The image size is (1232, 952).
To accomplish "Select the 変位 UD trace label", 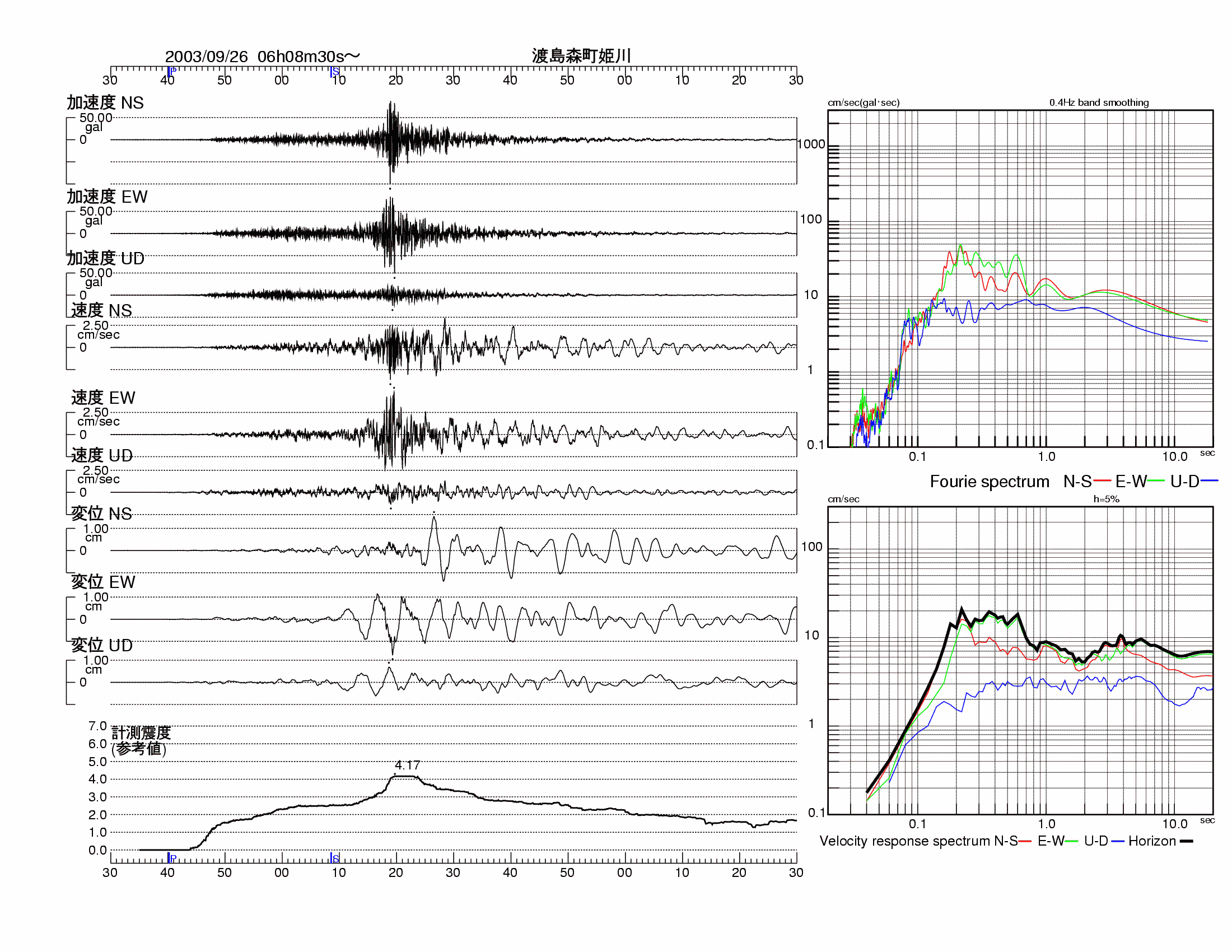I will point(102,645).
